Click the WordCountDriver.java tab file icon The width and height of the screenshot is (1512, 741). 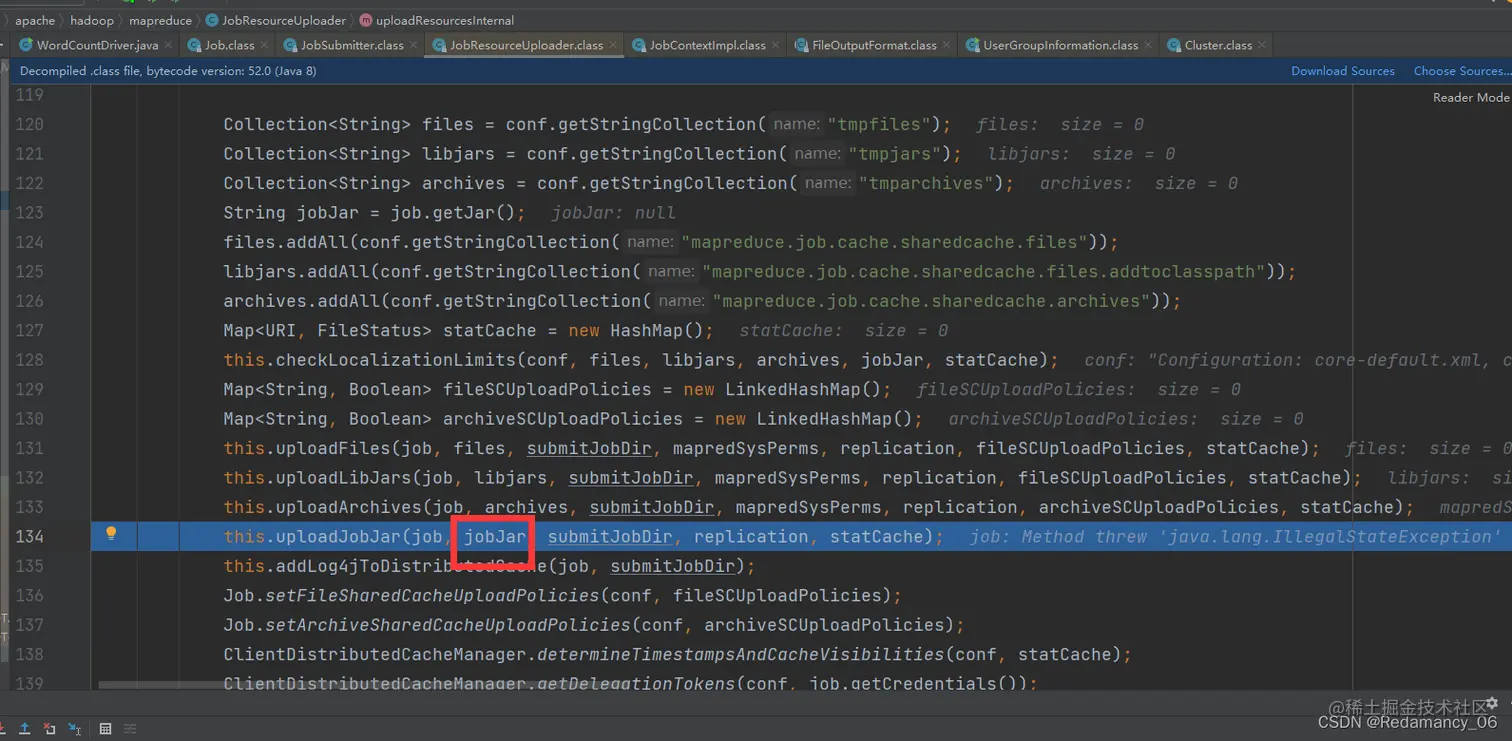click(25, 45)
